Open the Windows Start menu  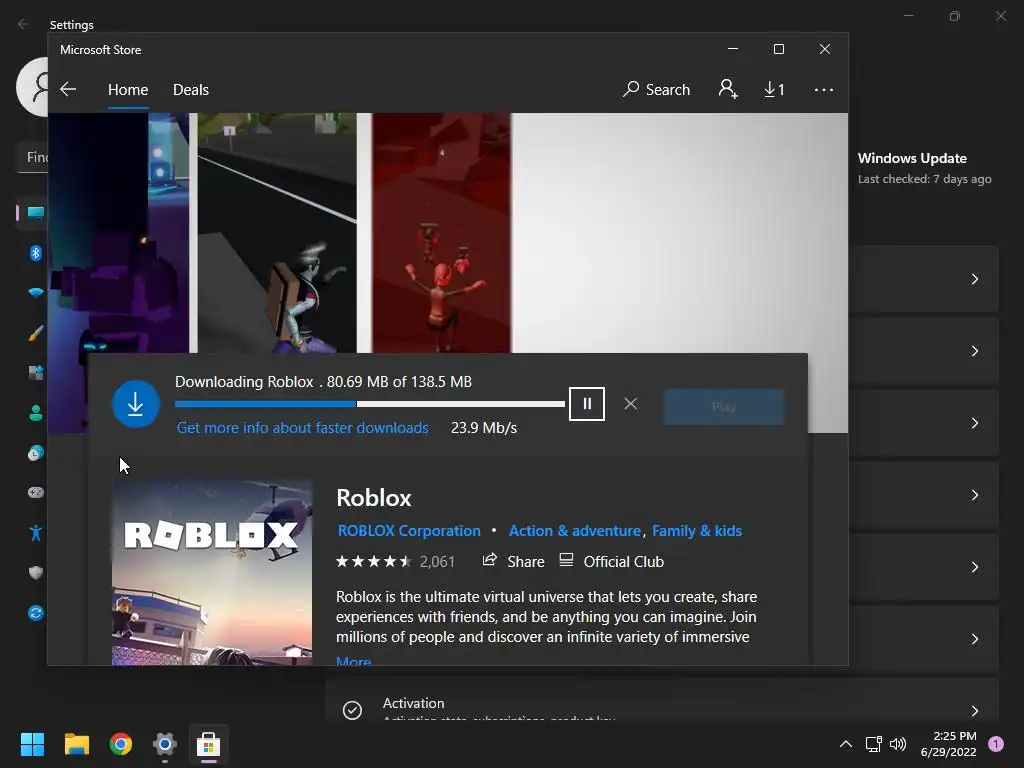pyautogui.click(x=32, y=744)
